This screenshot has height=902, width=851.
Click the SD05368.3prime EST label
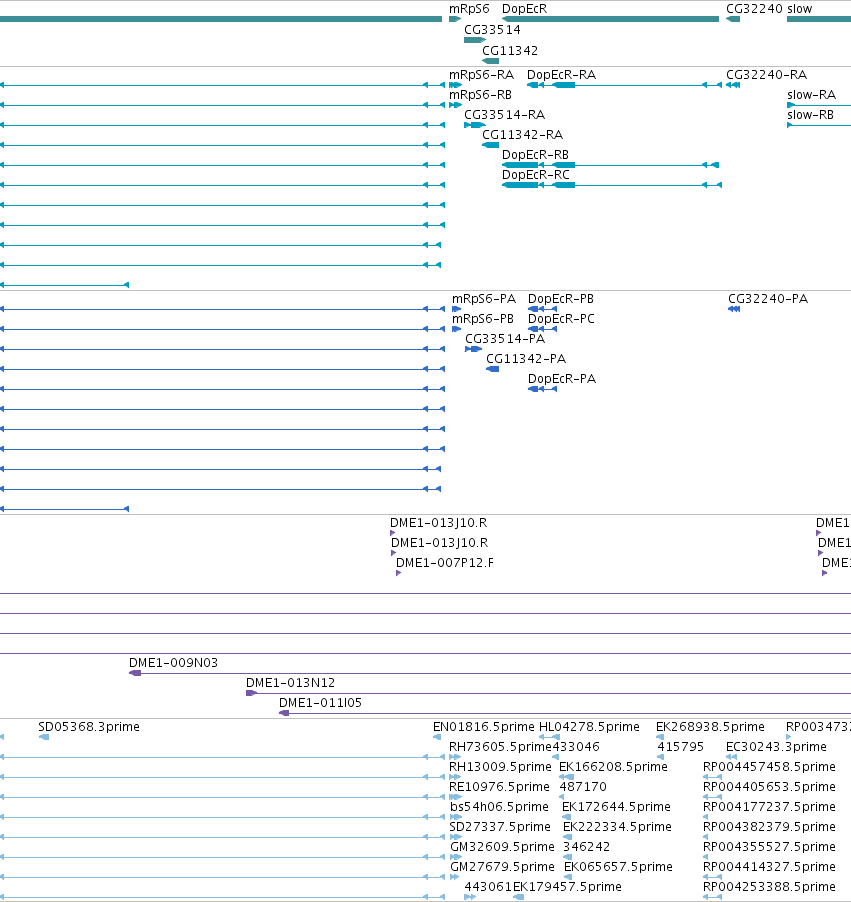pos(89,727)
